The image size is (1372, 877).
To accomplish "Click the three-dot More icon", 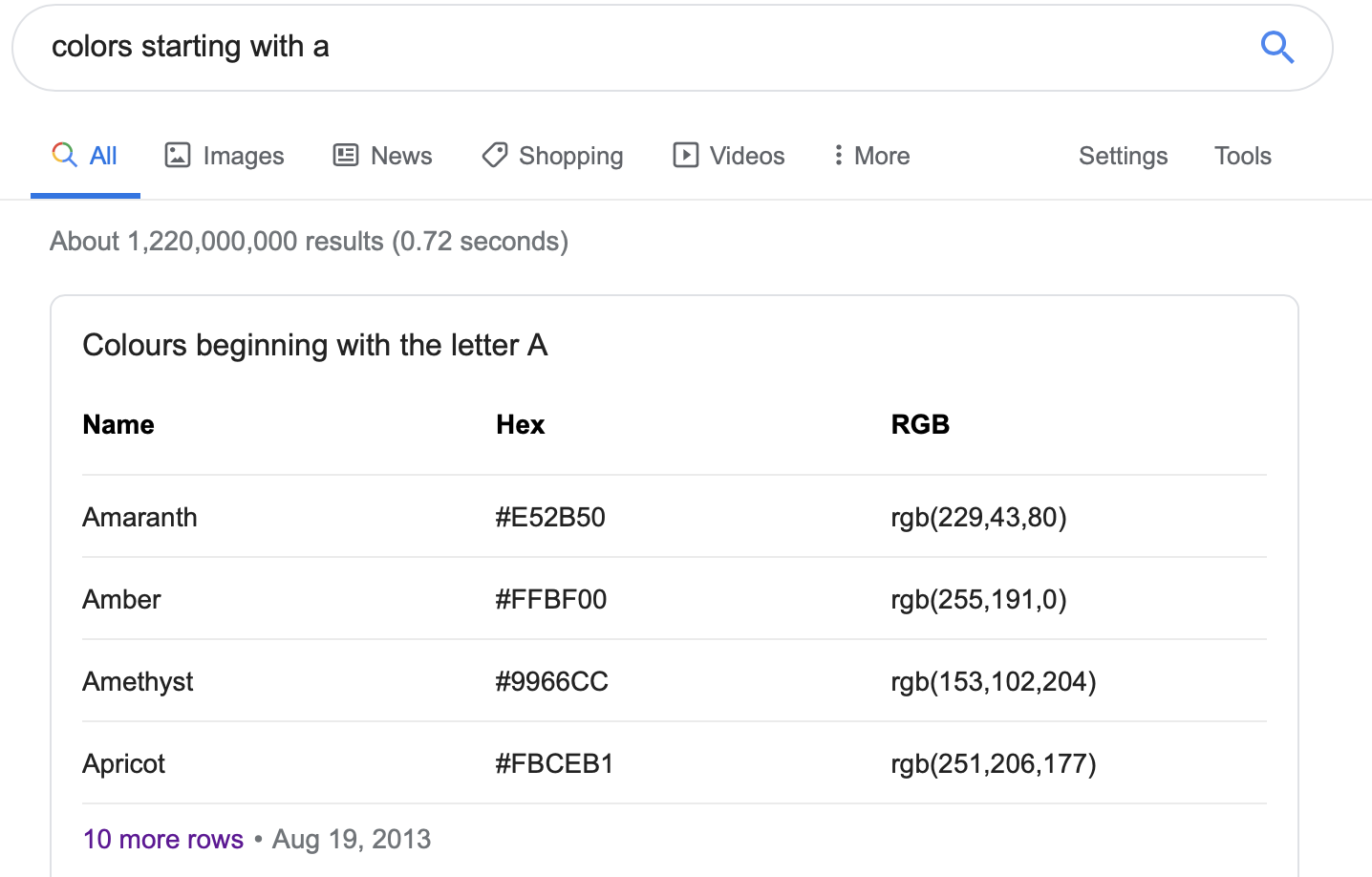I will point(838,155).
